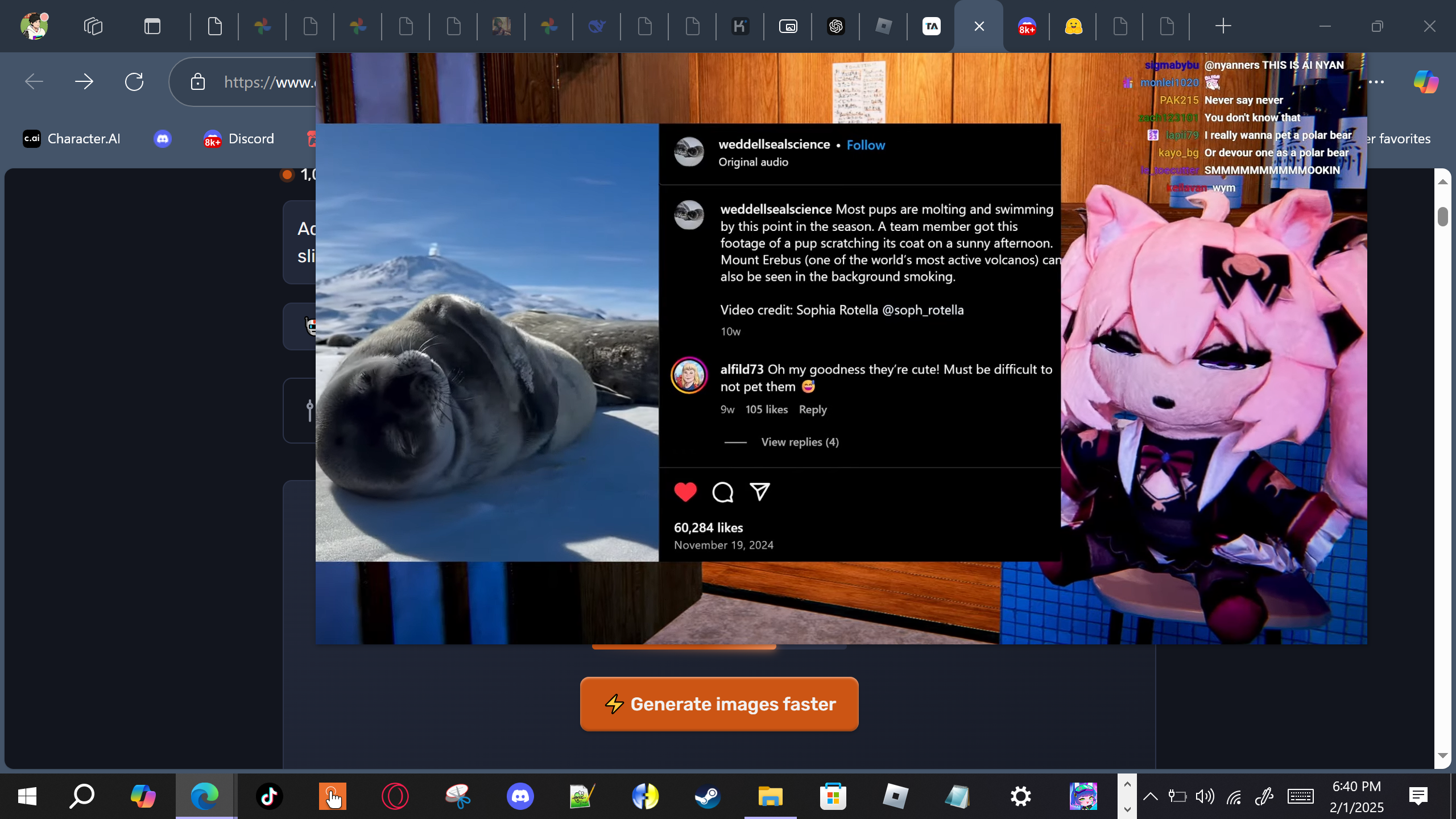Expand View replies (4) on comment
1456x819 pixels.
pos(800,442)
